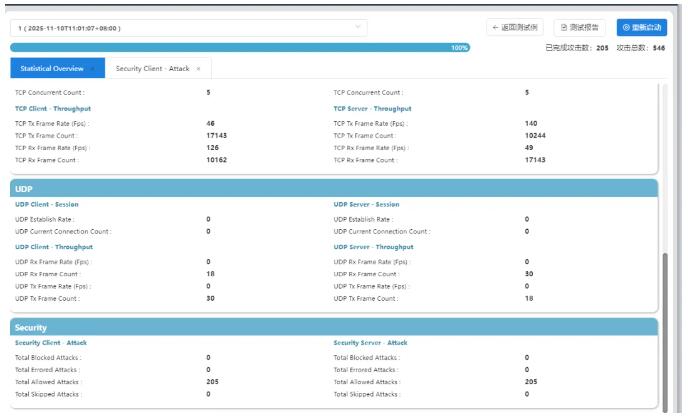Switch to the Security Client - Attack tab
The image size is (688, 419).
[x=153, y=68]
